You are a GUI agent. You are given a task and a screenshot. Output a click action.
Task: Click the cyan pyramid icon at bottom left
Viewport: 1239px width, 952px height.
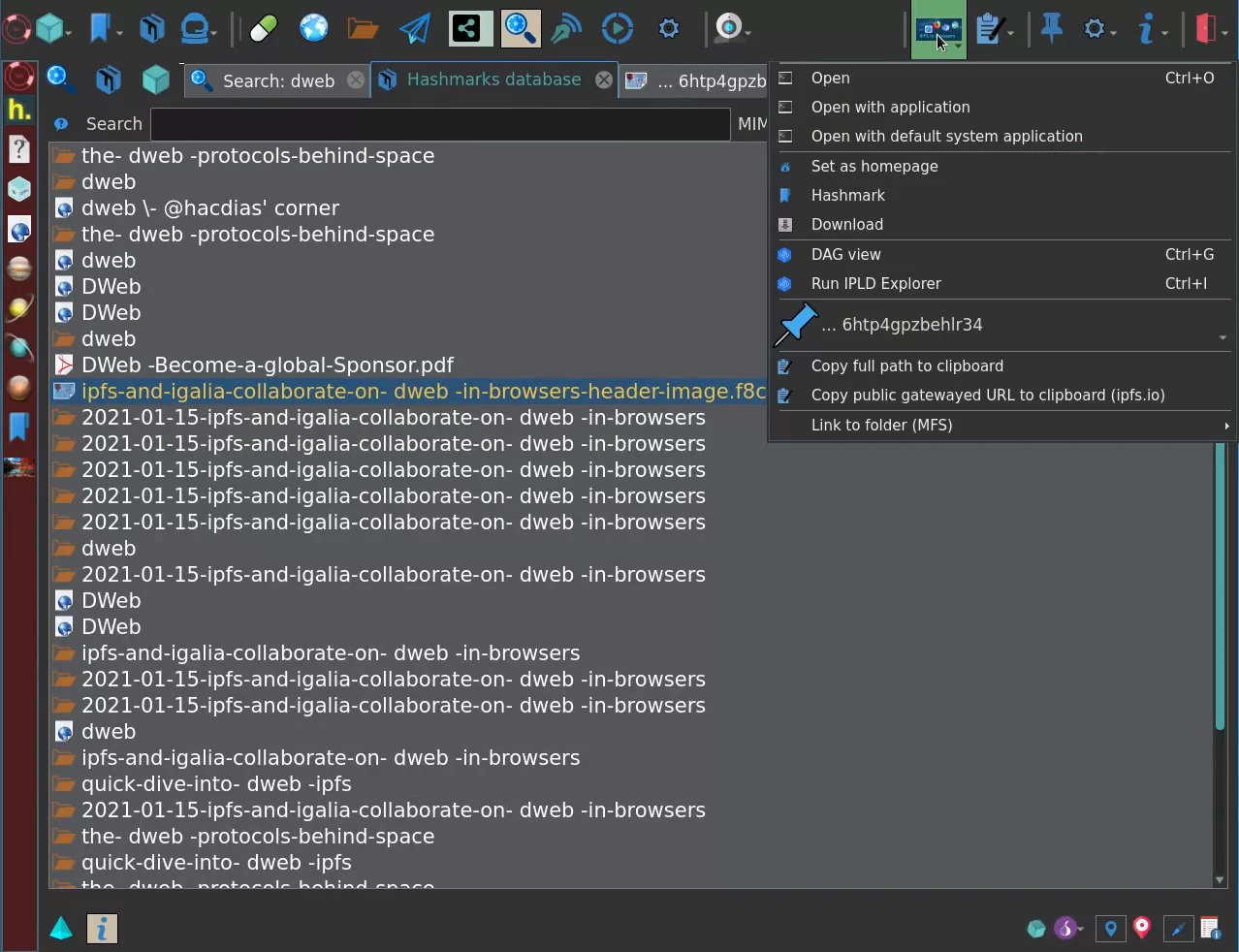point(61,929)
